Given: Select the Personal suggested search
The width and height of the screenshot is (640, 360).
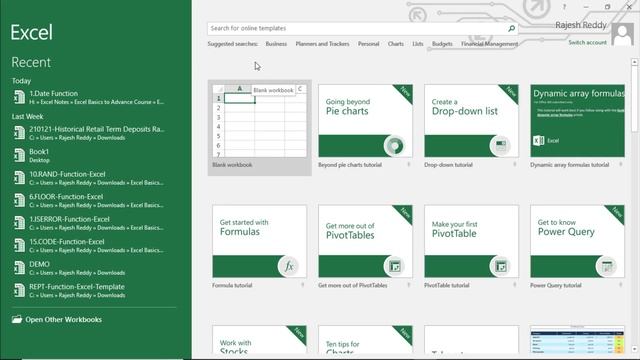Looking at the screenshot, I should pos(369,44).
